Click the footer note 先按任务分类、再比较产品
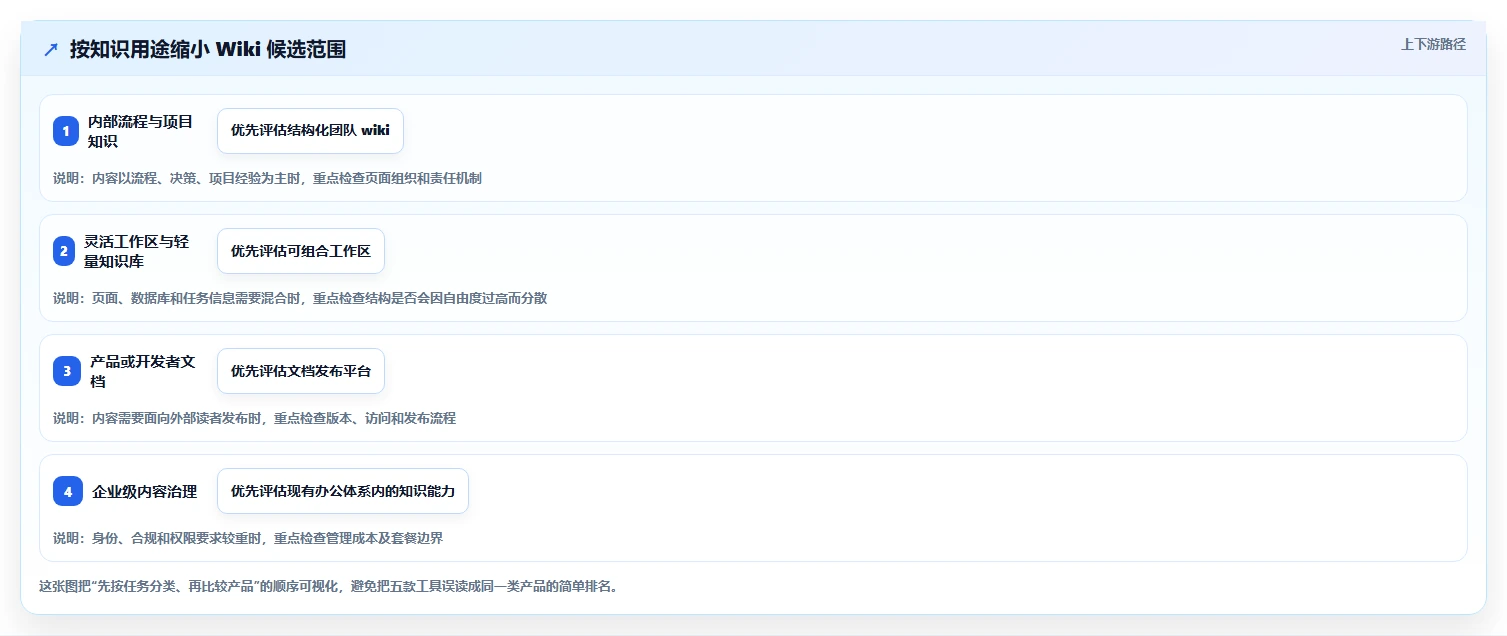1507x636 pixels. click(328, 586)
